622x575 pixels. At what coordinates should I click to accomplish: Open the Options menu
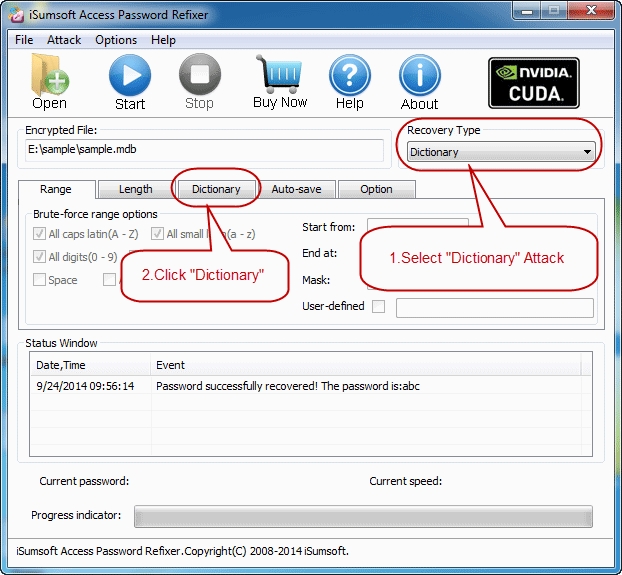(x=116, y=40)
